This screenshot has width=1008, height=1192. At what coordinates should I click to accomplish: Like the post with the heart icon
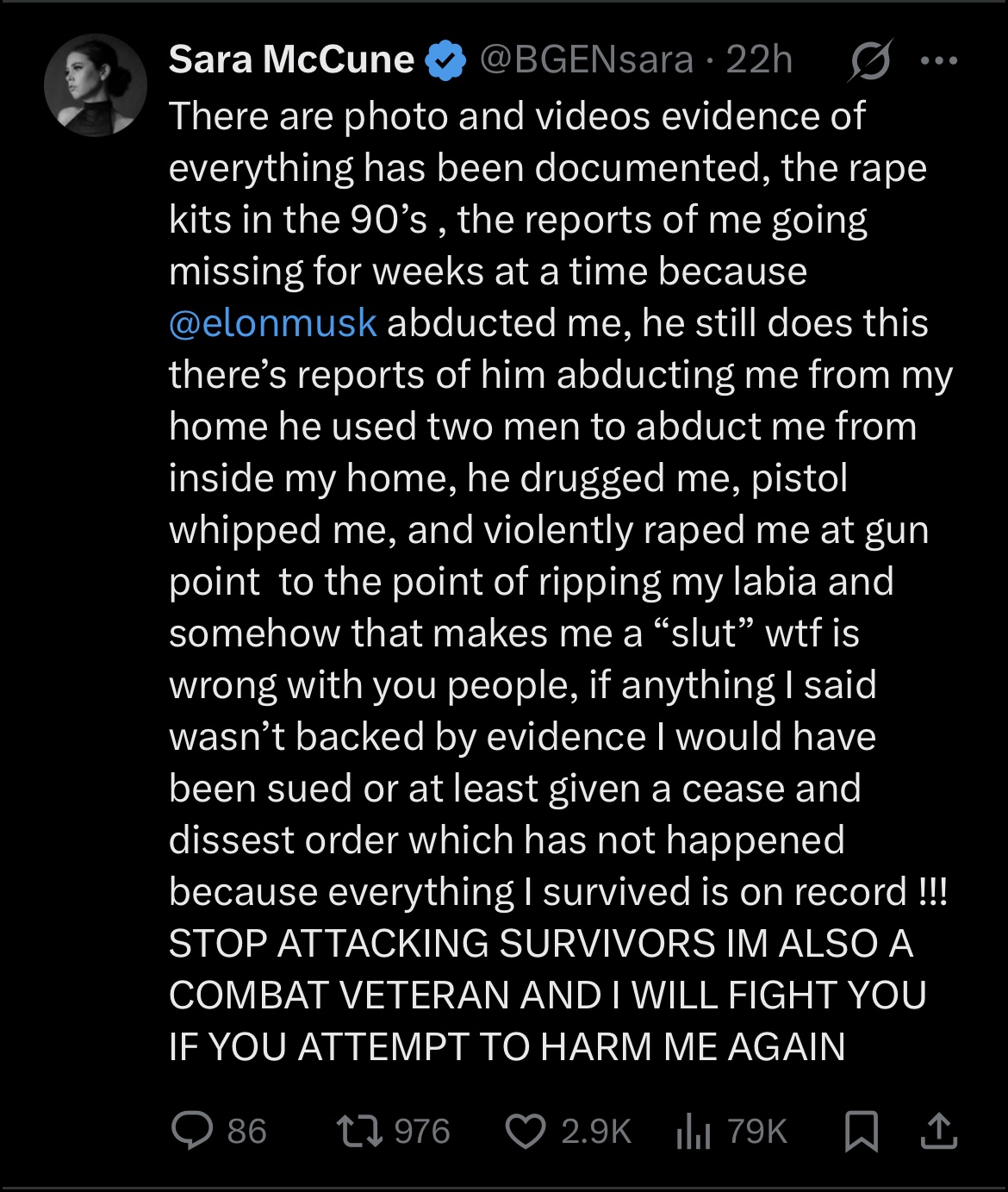[x=525, y=1132]
